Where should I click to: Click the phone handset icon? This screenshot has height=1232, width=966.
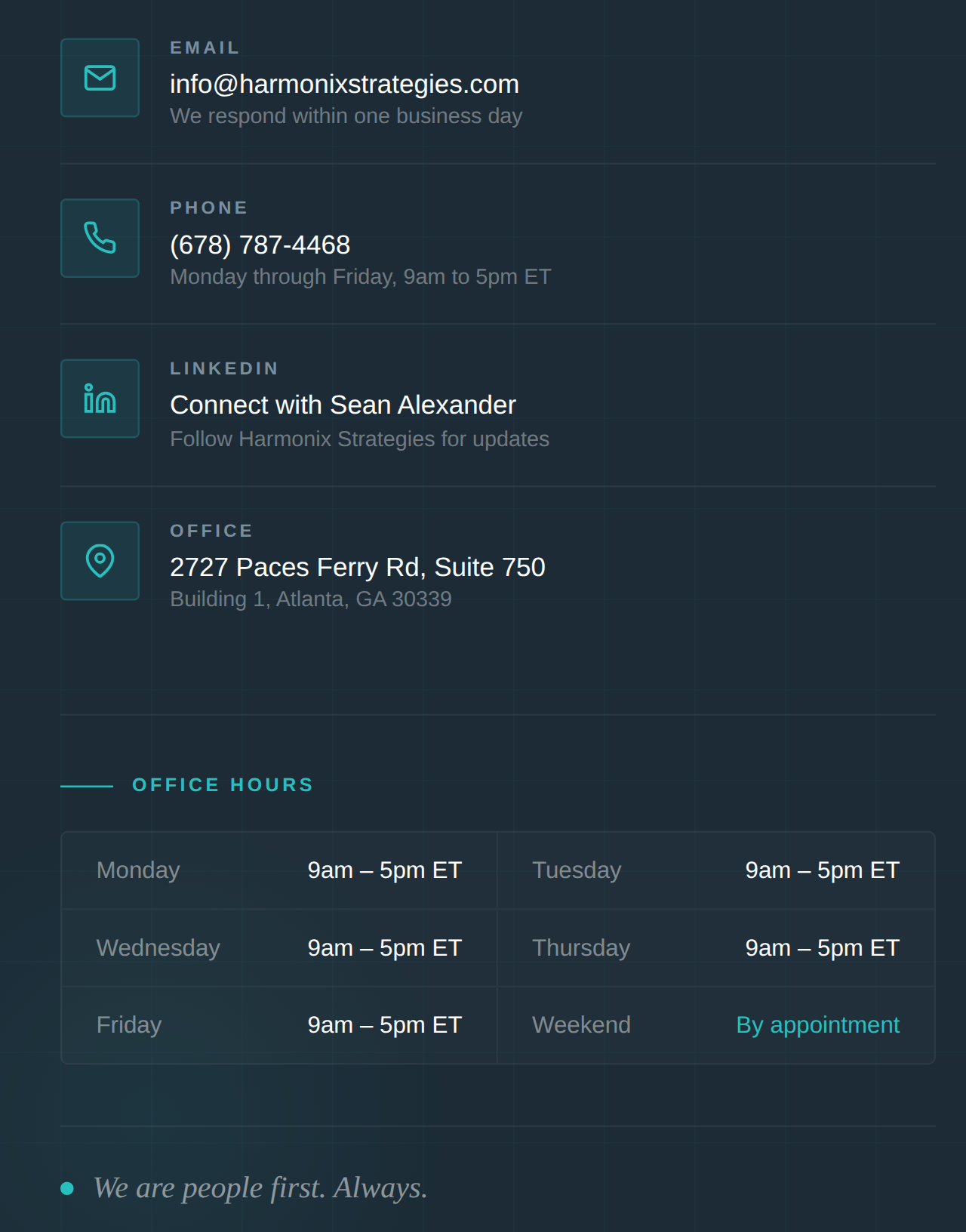pyautogui.click(x=100, y=238)
